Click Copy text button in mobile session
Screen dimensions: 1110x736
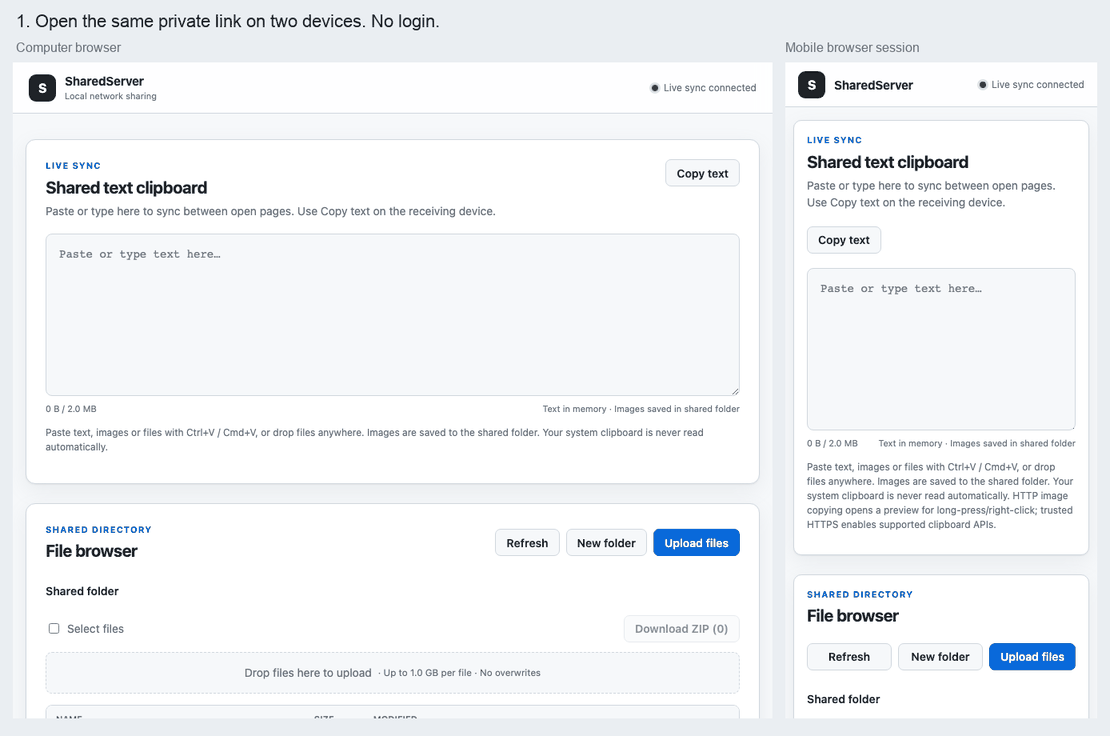point(844,240)
